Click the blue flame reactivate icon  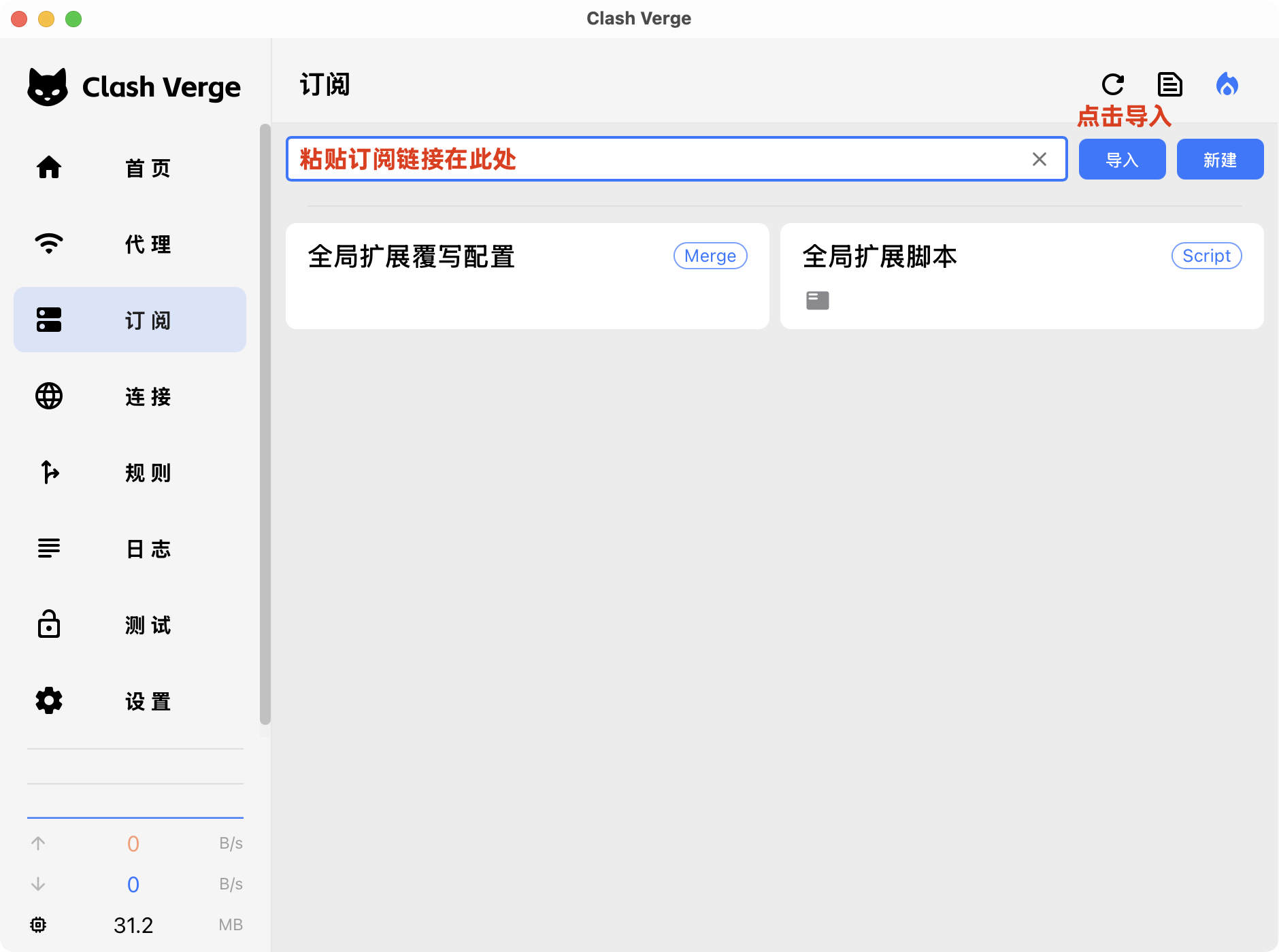point(1227,85)
